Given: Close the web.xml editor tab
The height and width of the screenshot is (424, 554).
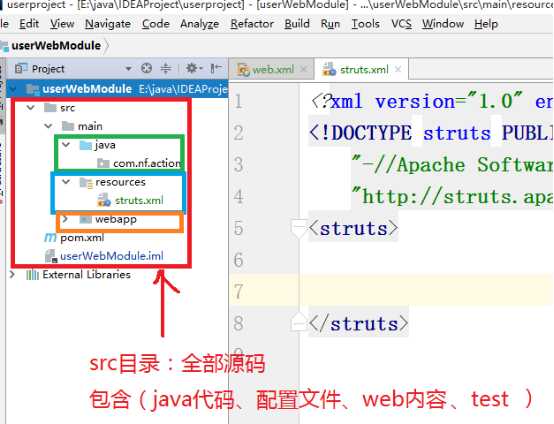Looking at the screenshot, I should pos(303,69).
